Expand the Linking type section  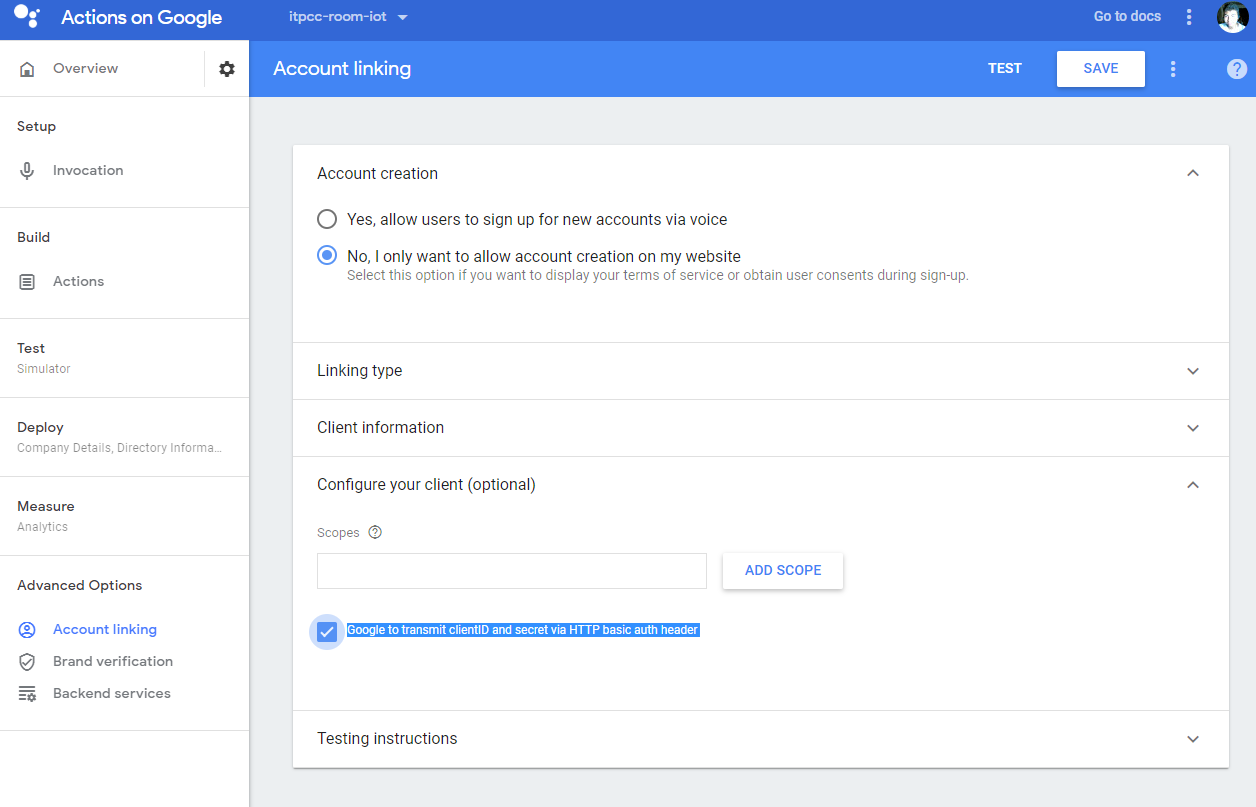[1192, 371]
